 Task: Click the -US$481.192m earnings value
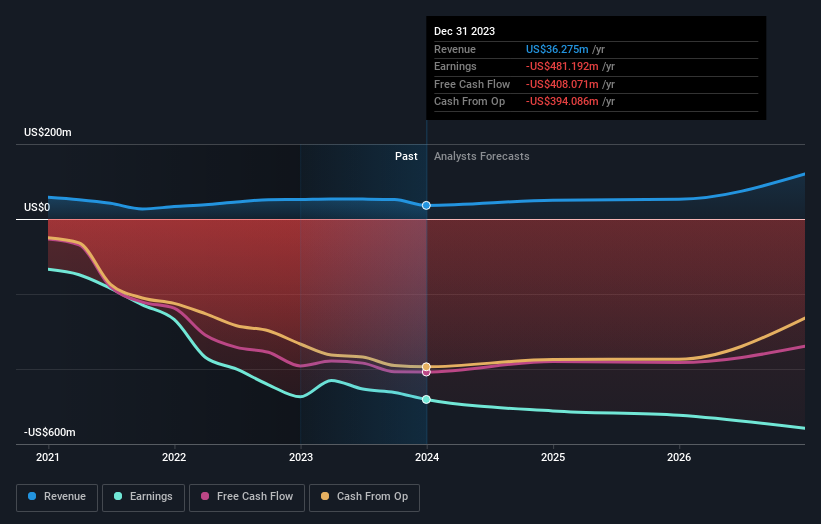(562, 66)
